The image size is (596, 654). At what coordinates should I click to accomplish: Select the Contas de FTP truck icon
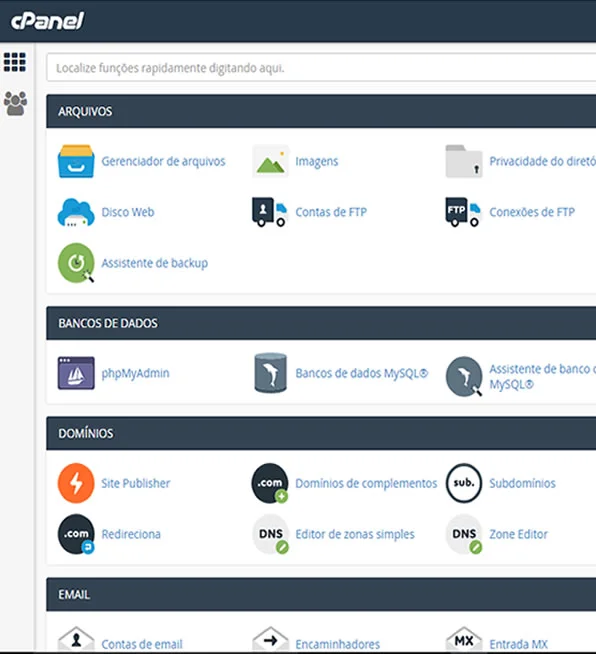pos(270,212)
